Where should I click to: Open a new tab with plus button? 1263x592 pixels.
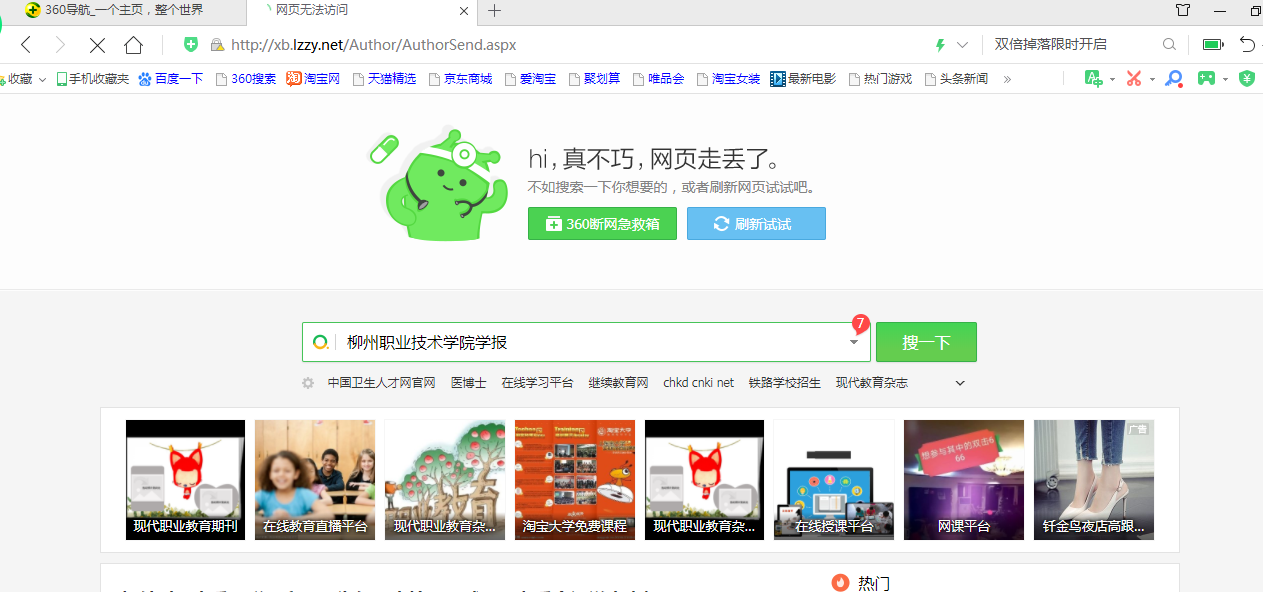click(494, 11)
